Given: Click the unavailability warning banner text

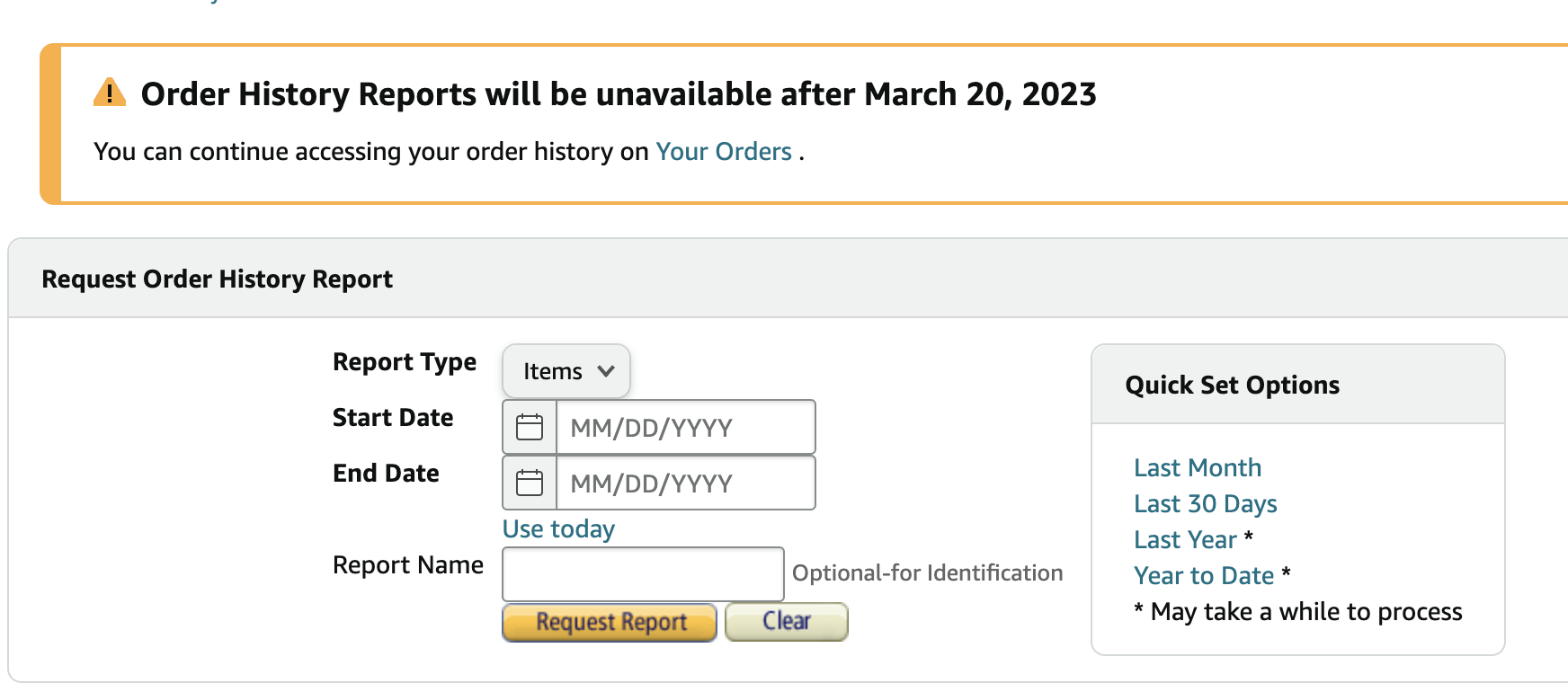Looking at the screenshot, I should 619,93.
